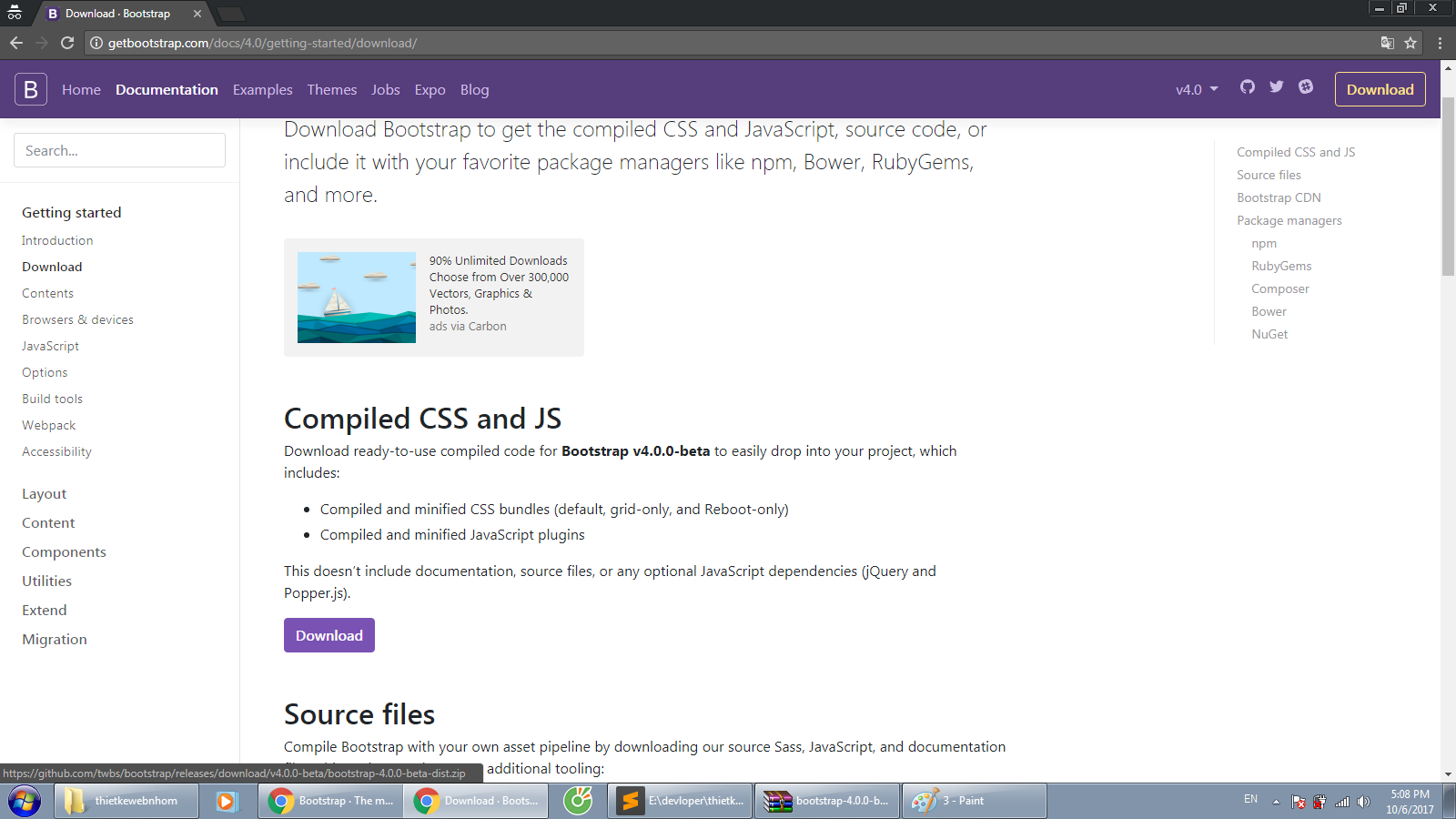Viewport: 1456px width, 819px height.
Task: Open Bootstrap Slack icon in navbar
Action: click(x=1306, y=86)
